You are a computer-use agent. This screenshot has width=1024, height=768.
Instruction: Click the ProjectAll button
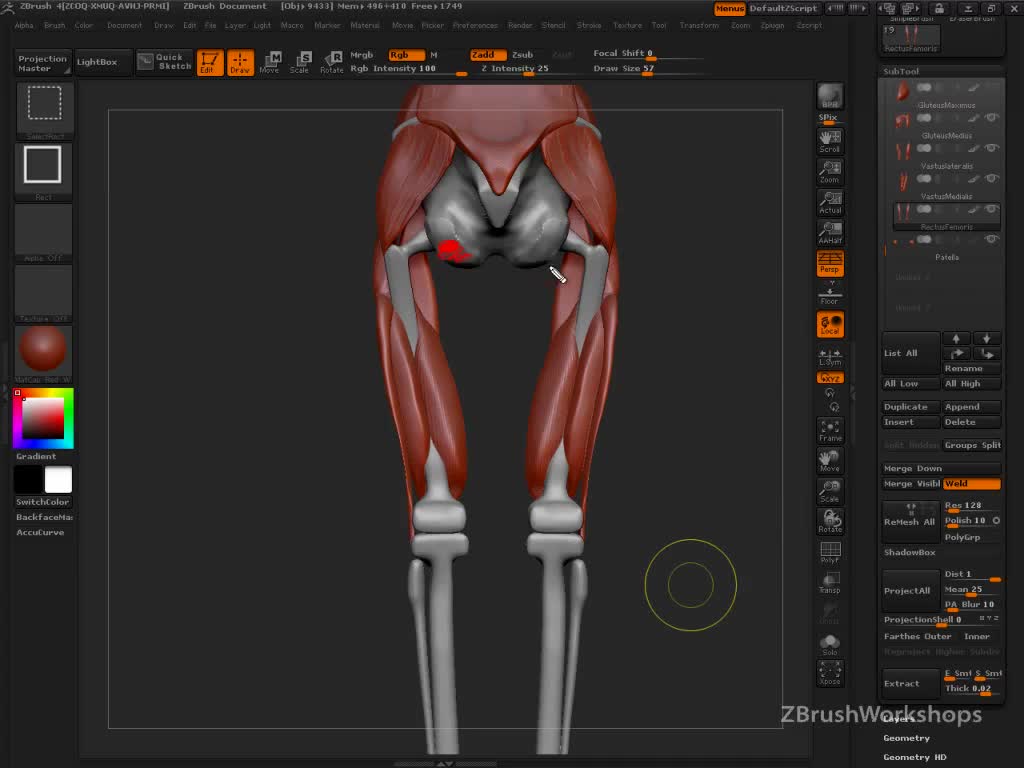(911, 591)
